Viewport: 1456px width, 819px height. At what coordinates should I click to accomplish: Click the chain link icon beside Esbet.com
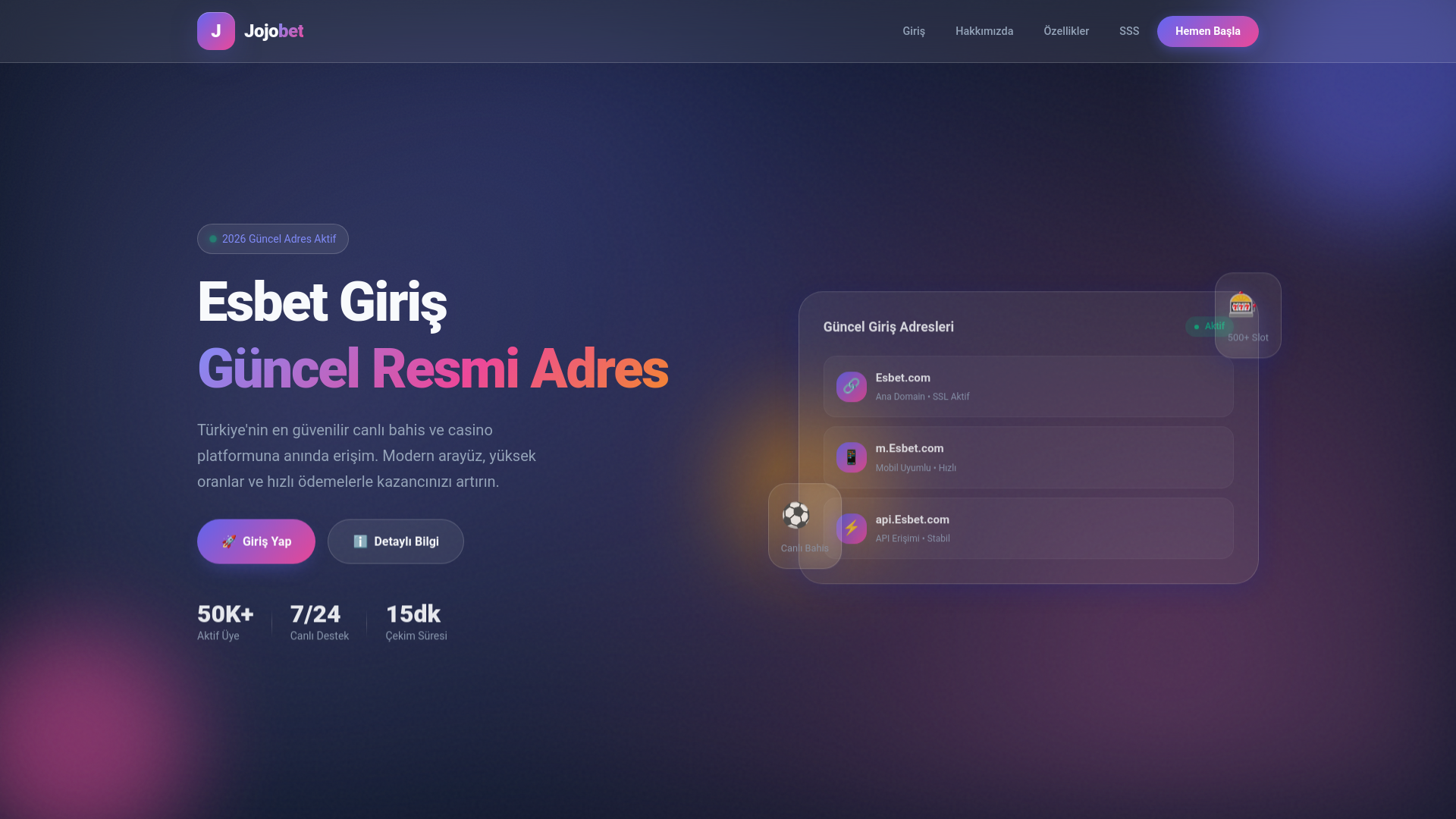[852, 387]
